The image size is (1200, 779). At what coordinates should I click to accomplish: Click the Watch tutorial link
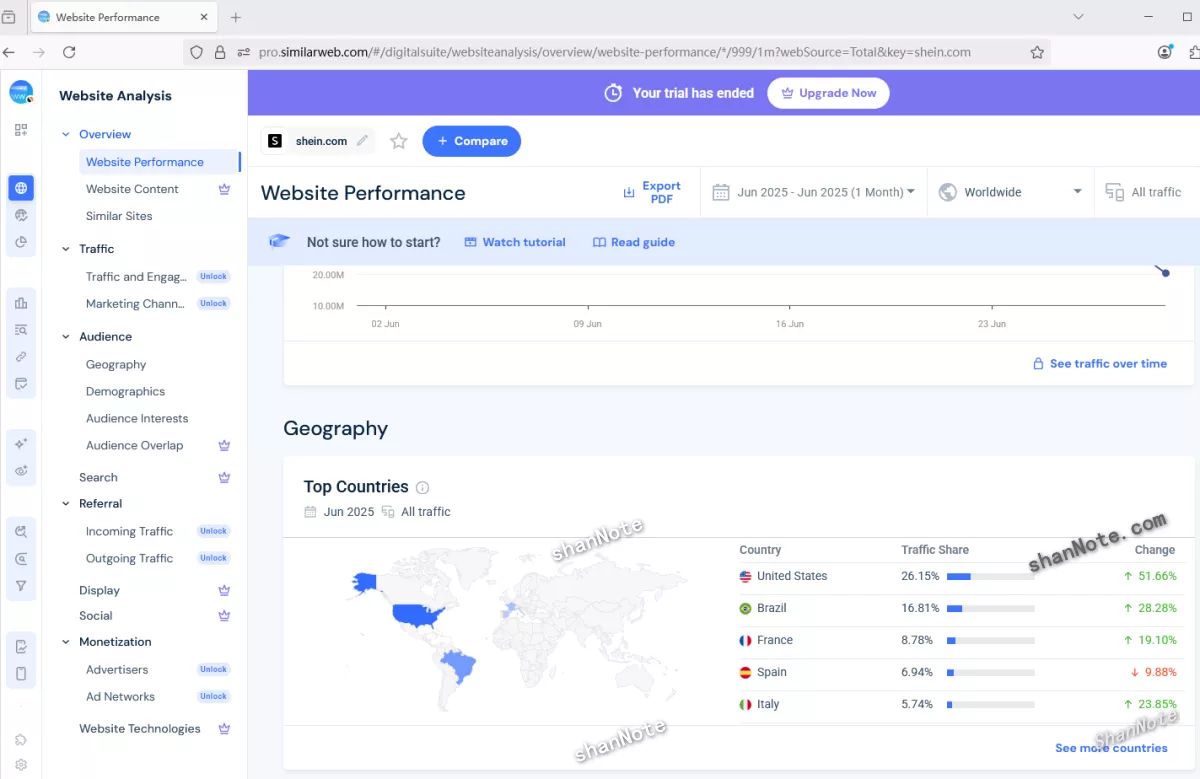515,242
